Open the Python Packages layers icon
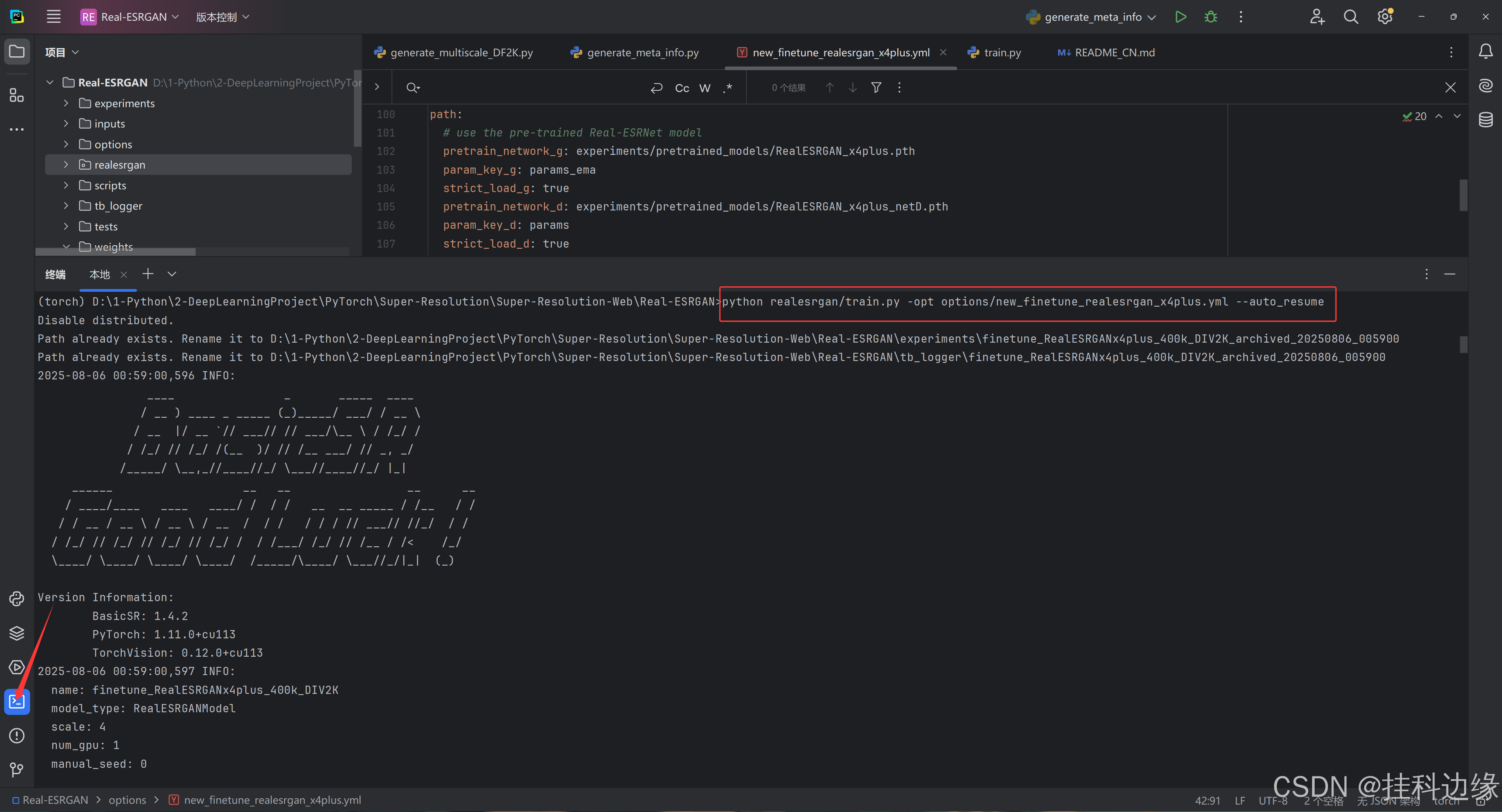Screen dimensions: 1502x812 click(x=17, y=633)
